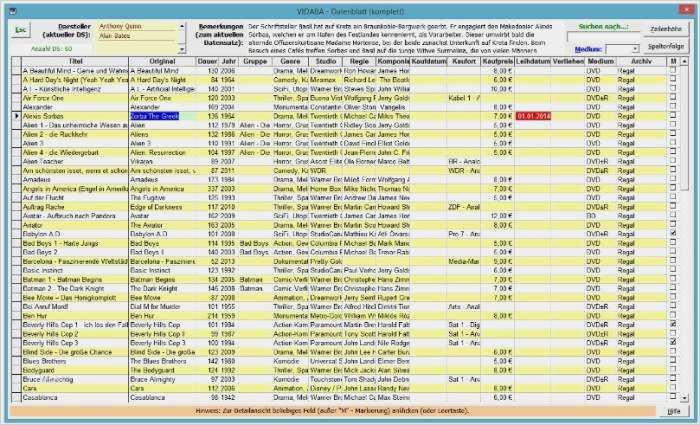Toggle the M checkbox for Casablanca
Screen dimensions: 700x425
[x=673, y=397]
